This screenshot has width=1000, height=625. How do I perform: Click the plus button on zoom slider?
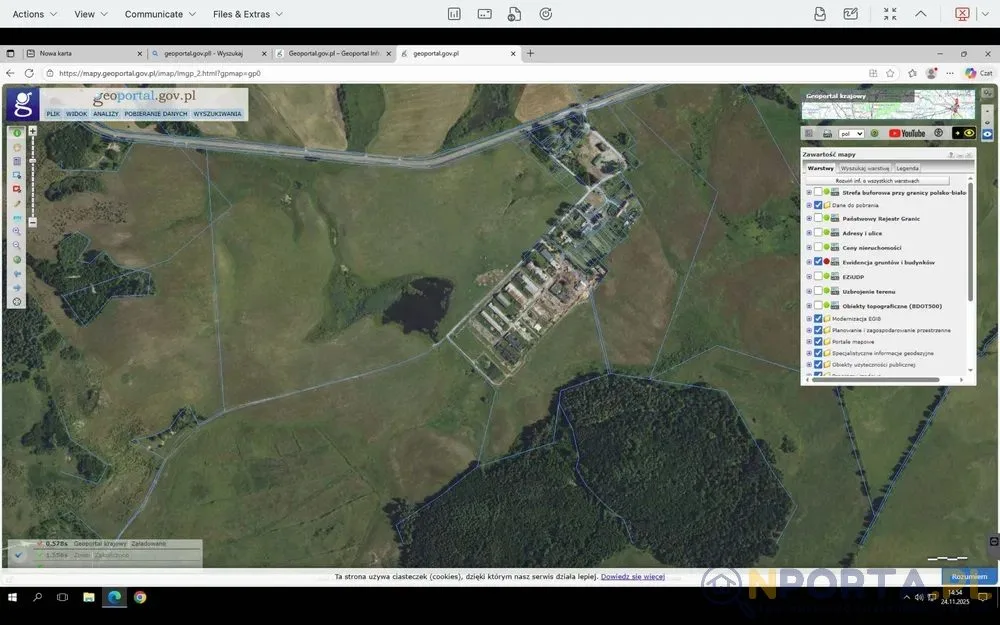(33, 131)
